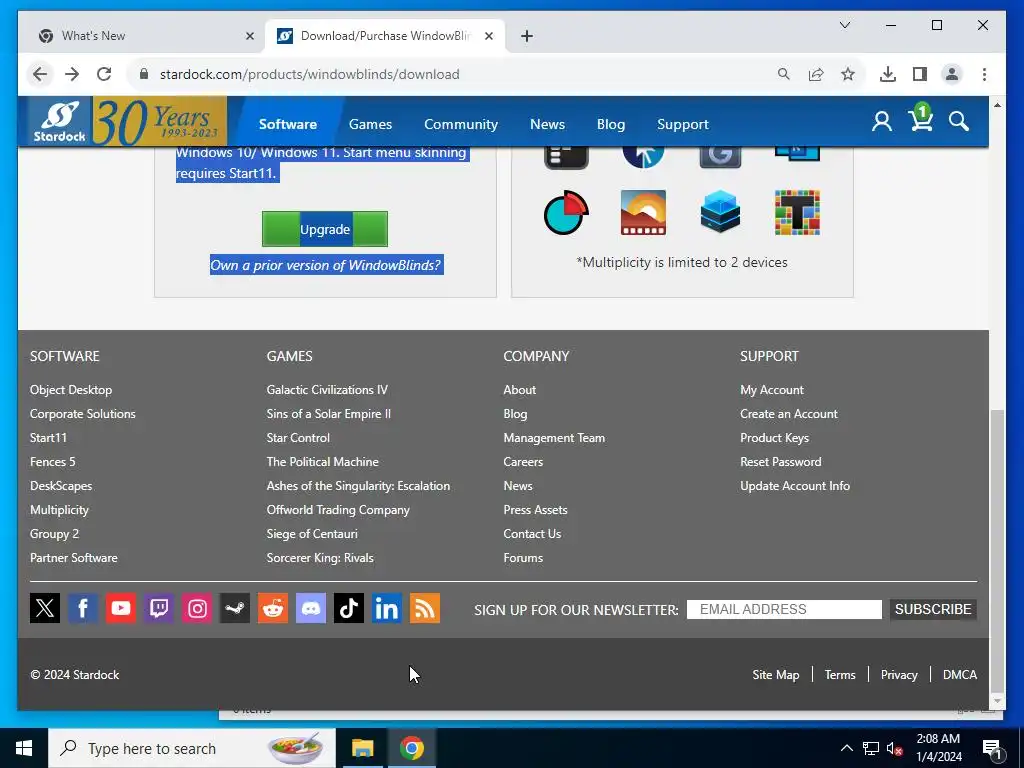Open Stardock Steam page icon
This screenshot has width=1024, height=768.
(235, 608)
